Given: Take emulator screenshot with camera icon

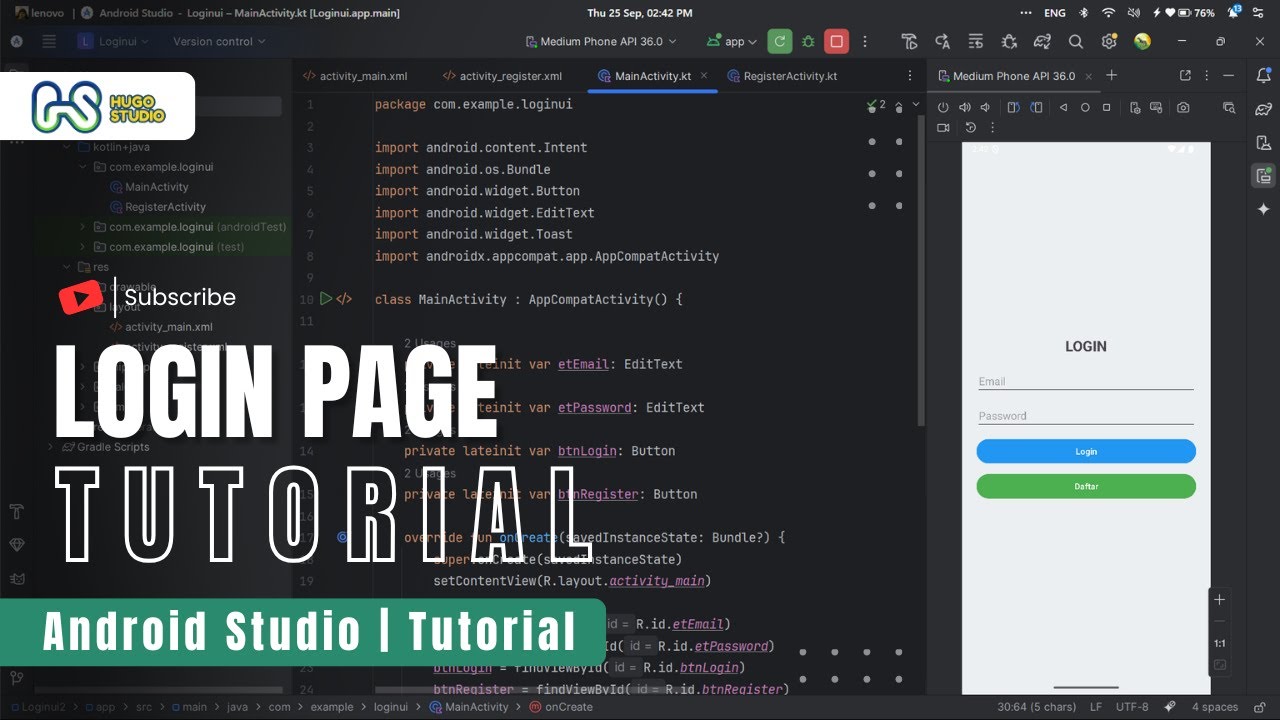Looking at the screenshot, I should 1183,107.
